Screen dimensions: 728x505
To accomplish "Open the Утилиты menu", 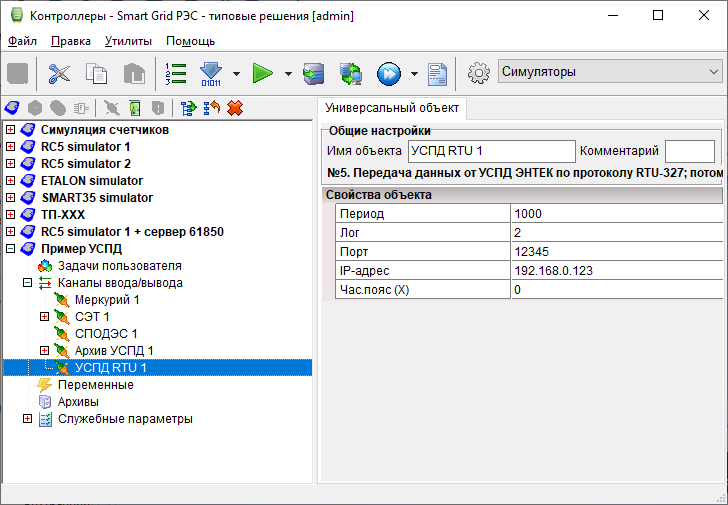I will [x=128, y=41].
